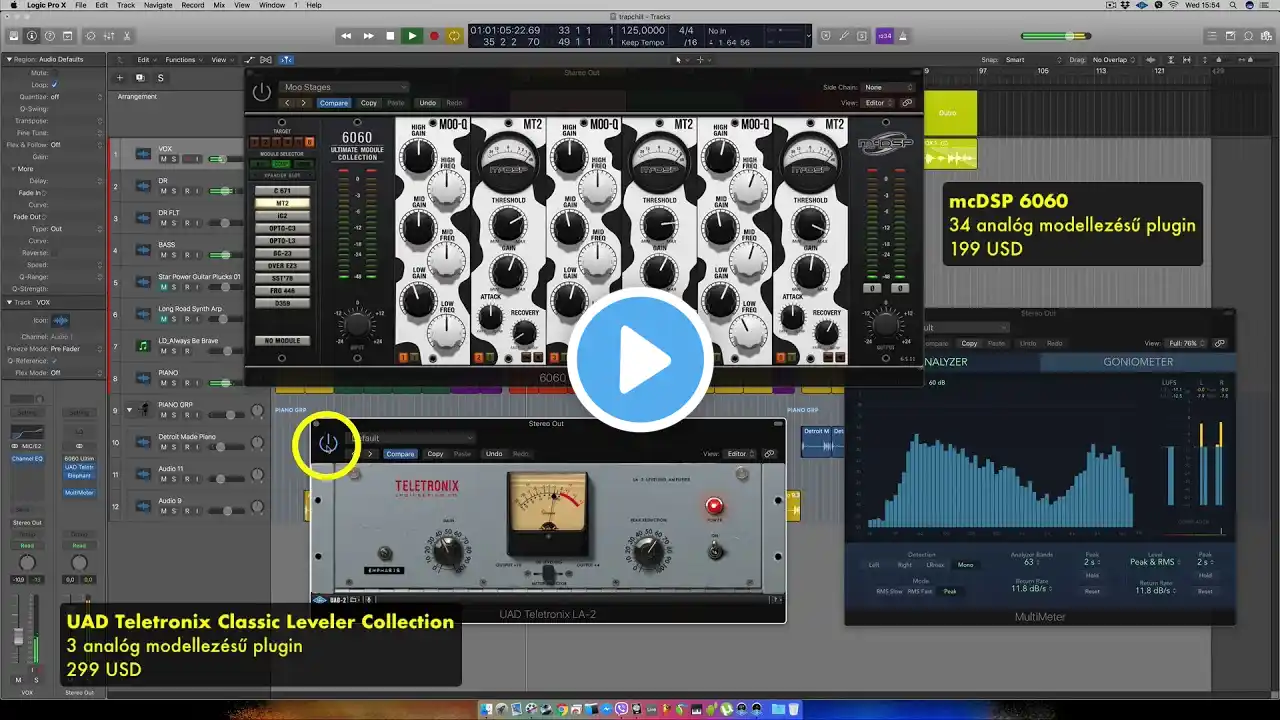Open the Help menu
Image resolution: width=1280 pixels, height=720 pixels.
click(314, 5)
